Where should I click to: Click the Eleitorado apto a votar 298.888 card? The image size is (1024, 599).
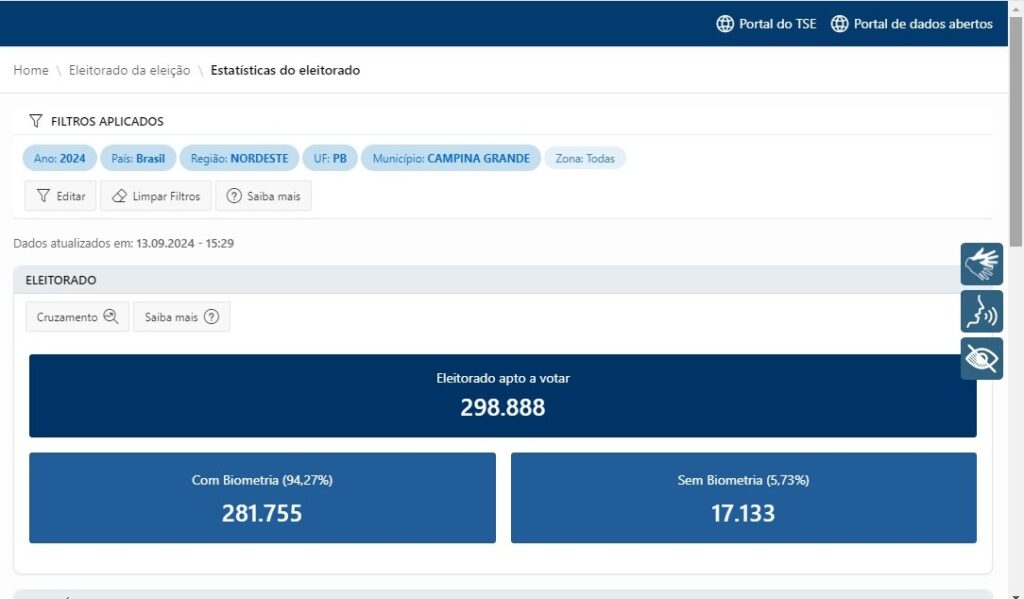point(503,396)
